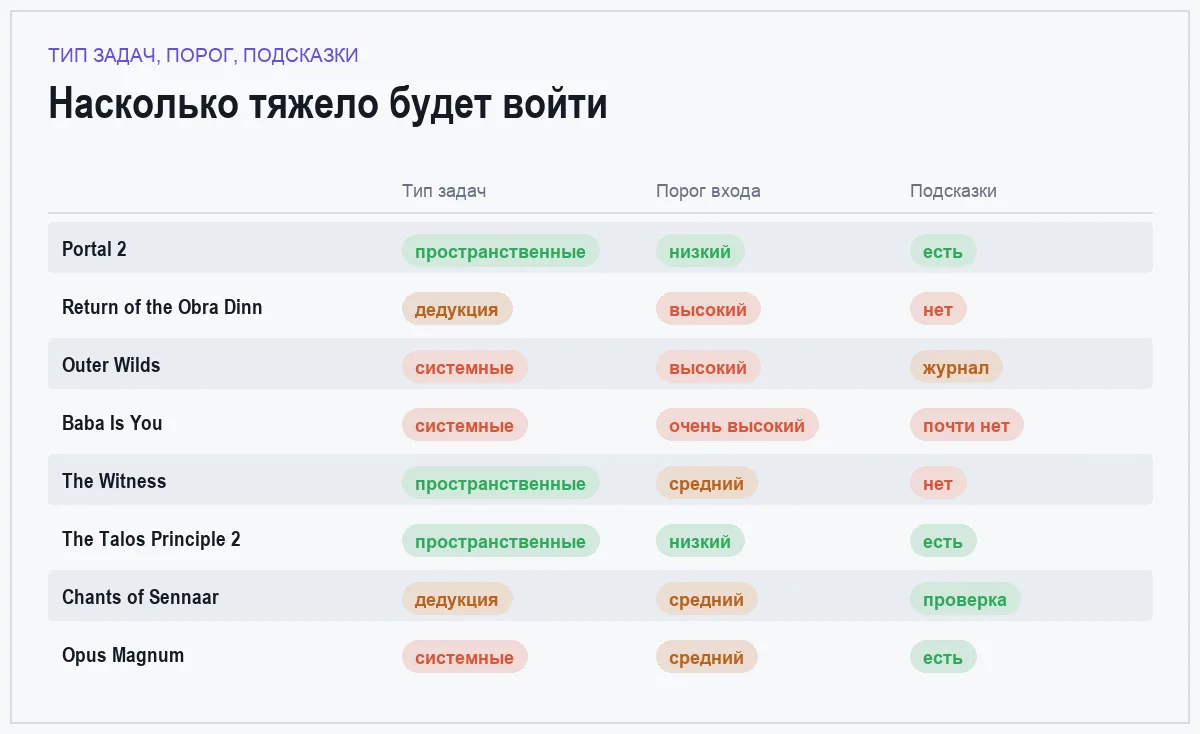Click Portal 2's "низкий" threshold tag

tap(700, 251)
